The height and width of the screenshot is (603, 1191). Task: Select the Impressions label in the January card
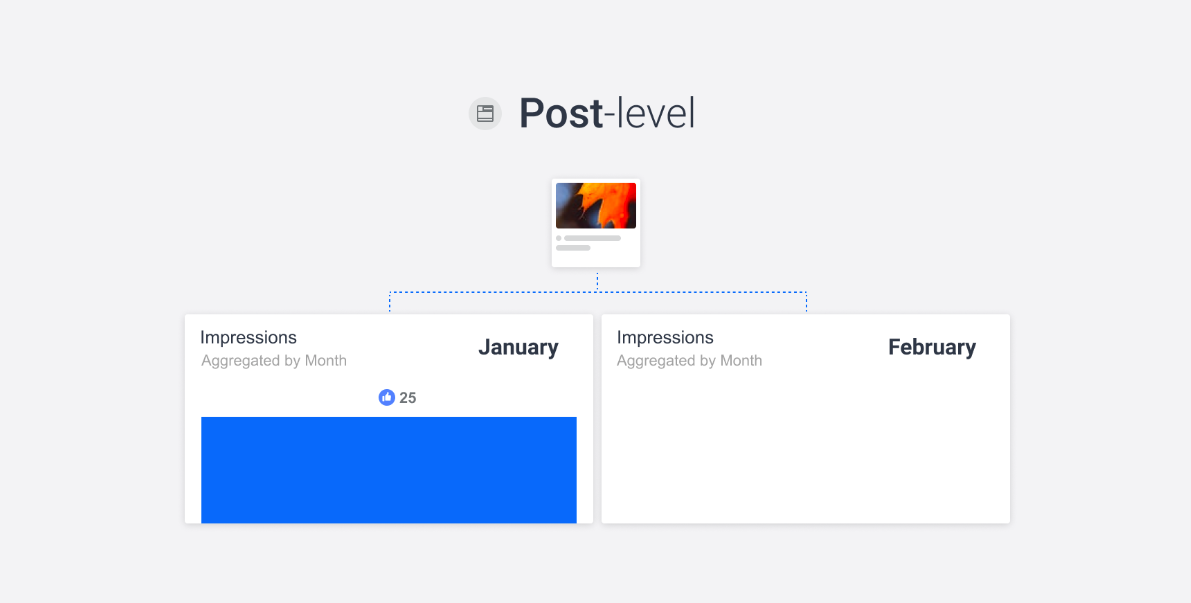click(248, 338)
